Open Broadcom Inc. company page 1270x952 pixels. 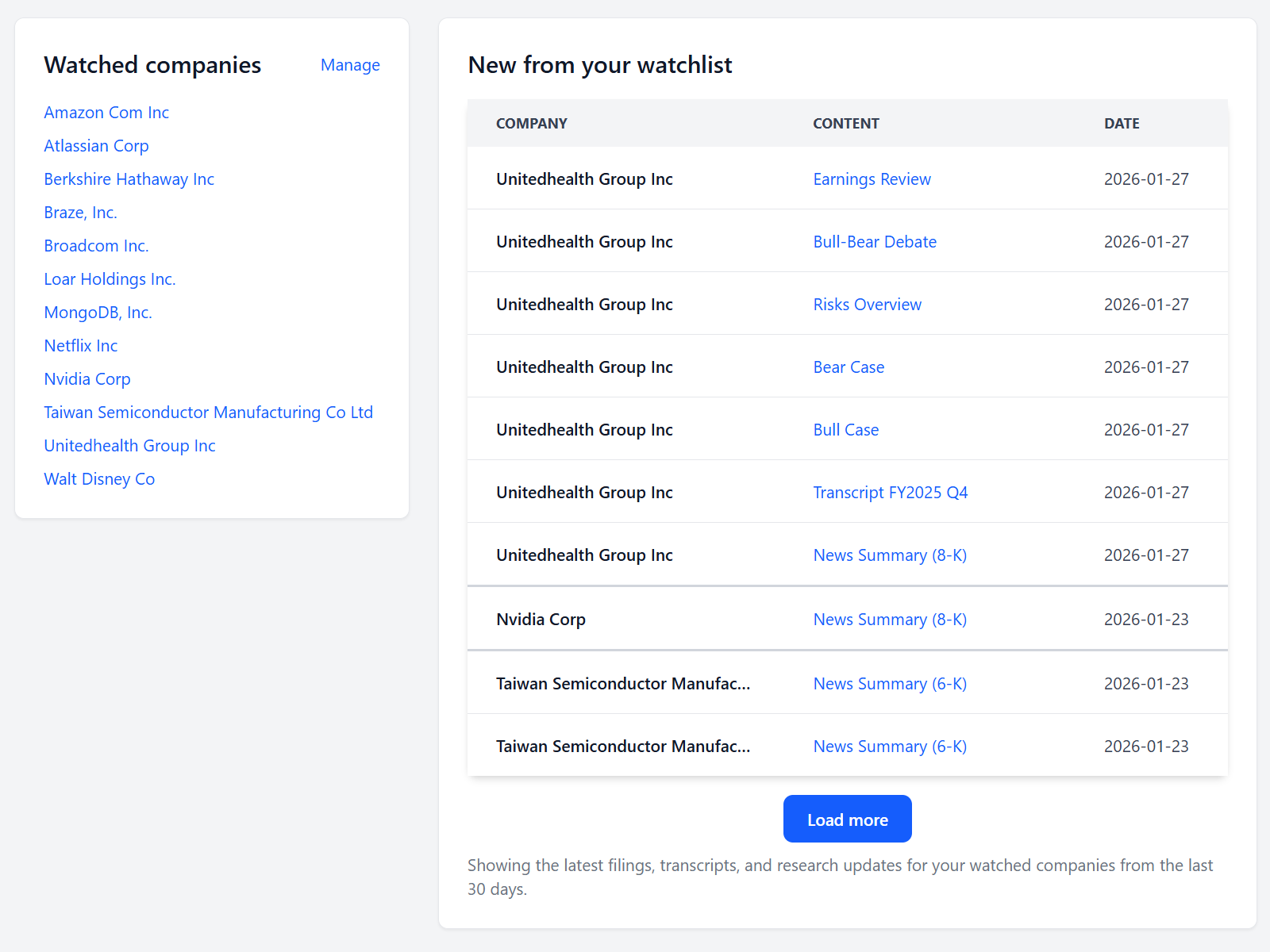click(96, 246)
